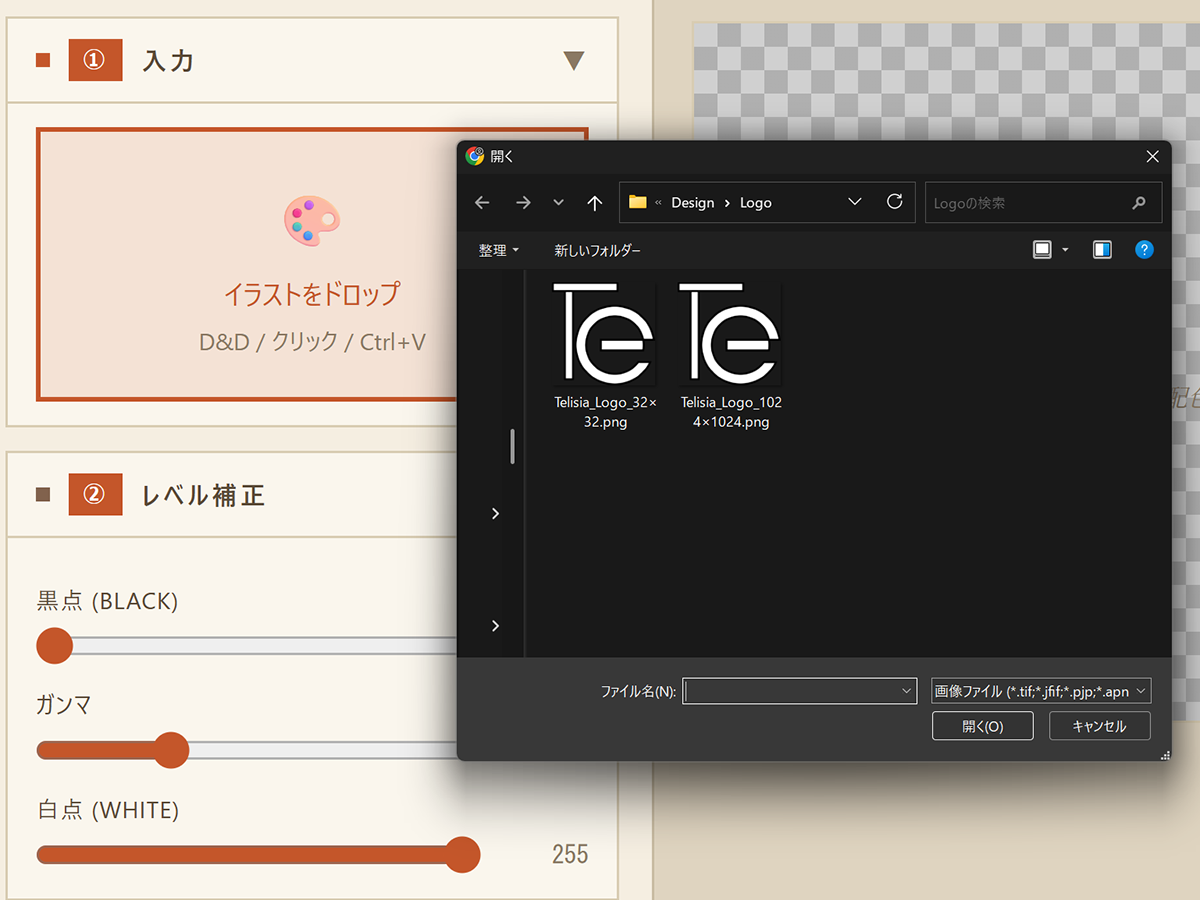Adjust the 白点 (WHITE) slider handle
This screenshot has width=1200, height=900.
coord(462,855)
